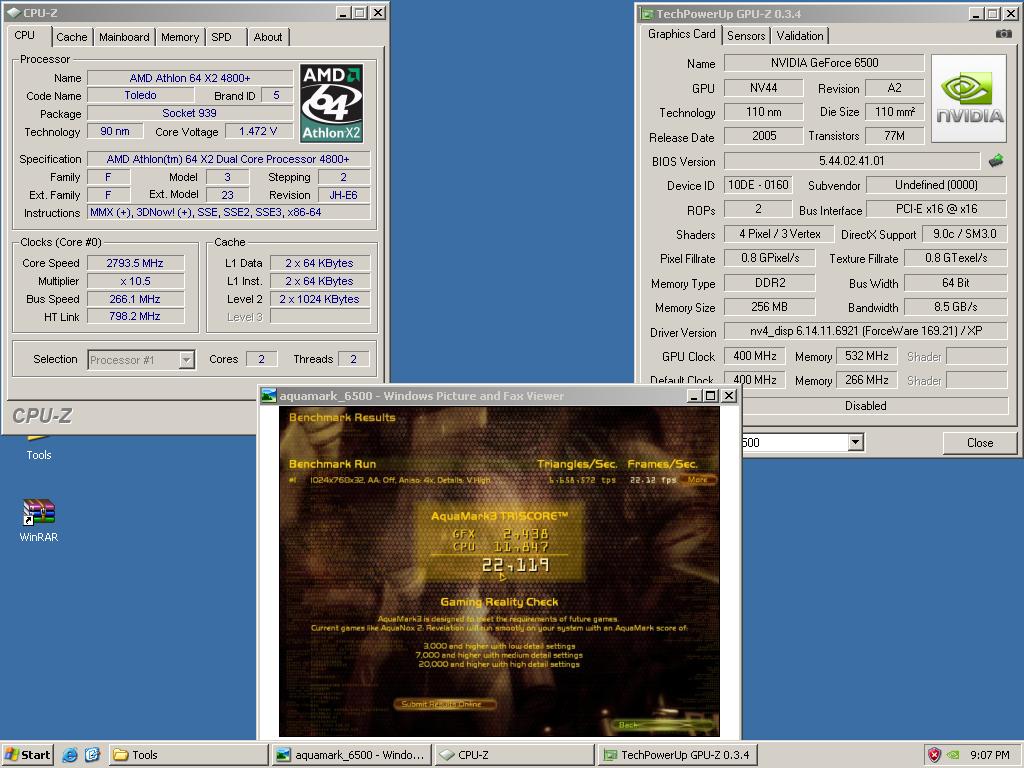Click the AquaMark3 total score 22,119 in the image
Image resolution: width=1024 pixels, height=768 pixels.
(516, 566)
